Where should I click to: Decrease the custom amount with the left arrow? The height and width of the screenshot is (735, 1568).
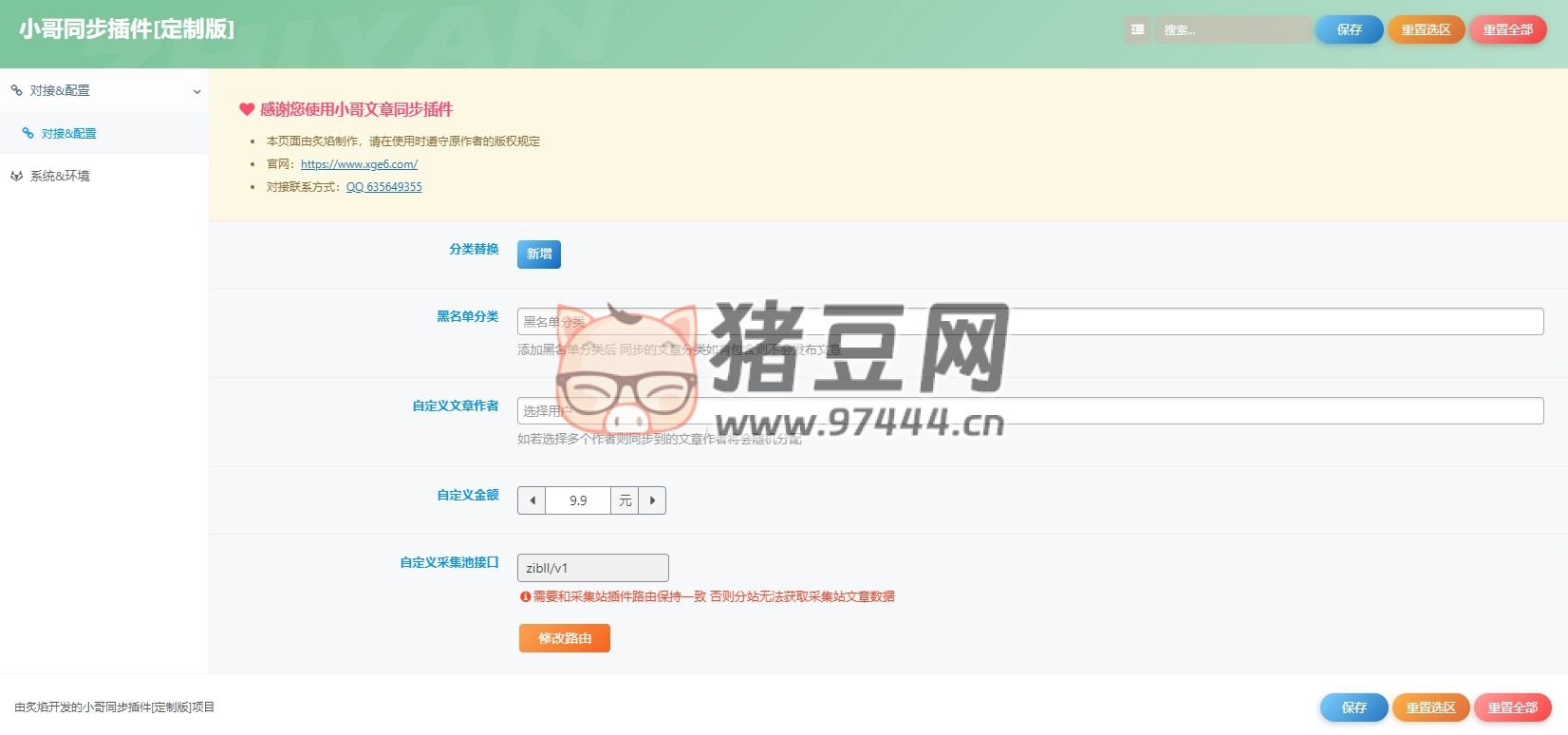(532, 500)
